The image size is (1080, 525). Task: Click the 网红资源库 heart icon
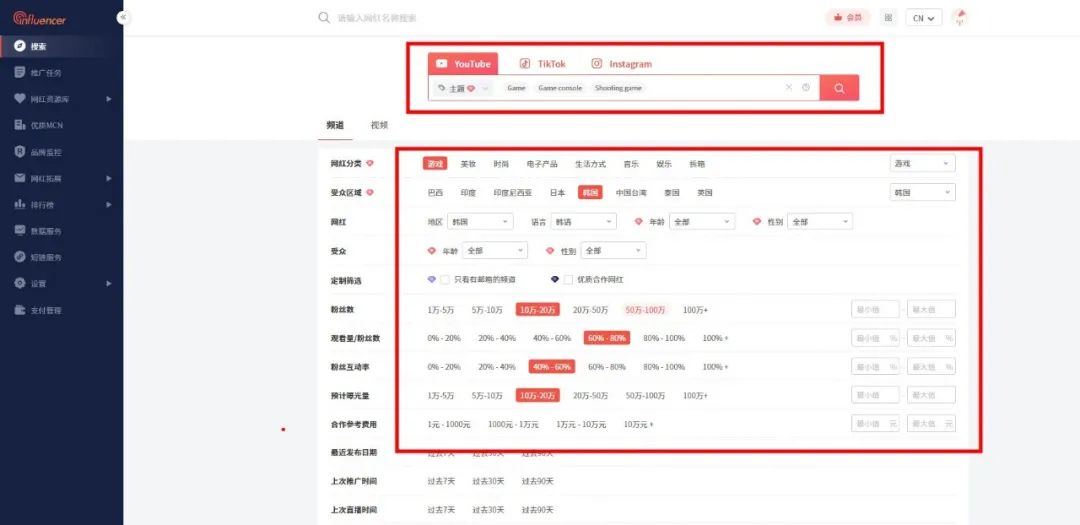coord(20,99)
